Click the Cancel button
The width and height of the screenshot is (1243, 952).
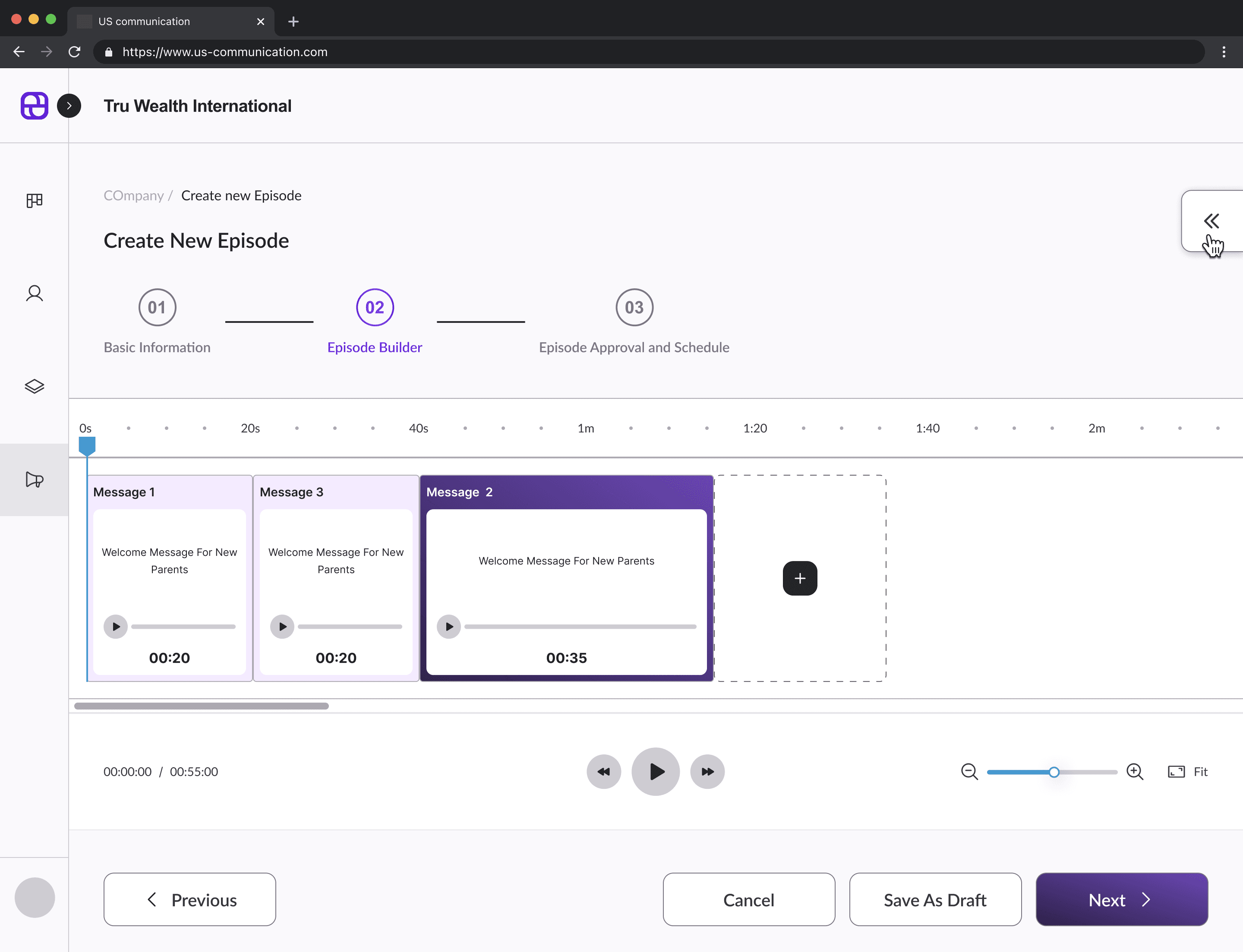(749, 899)
